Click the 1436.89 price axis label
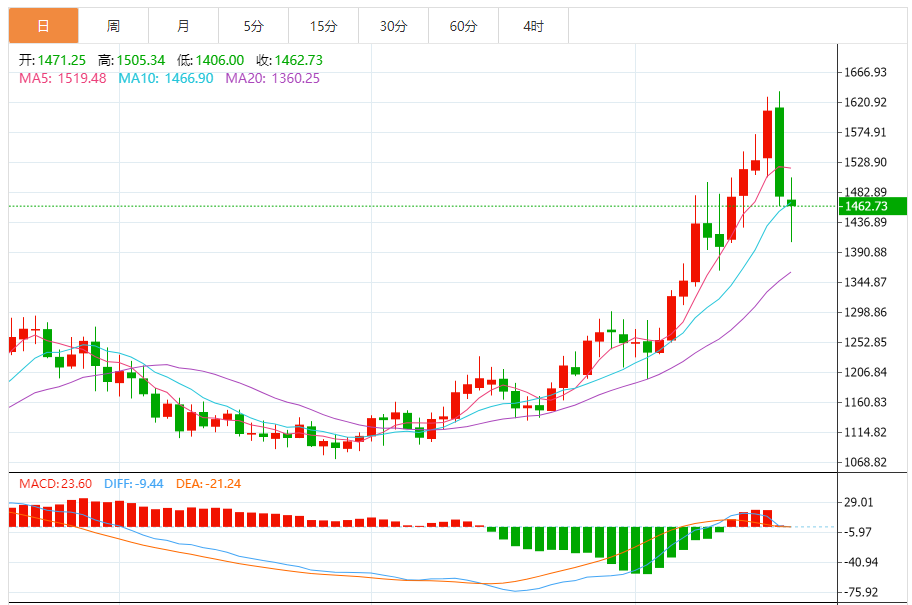 pyautogui.click(x=865, y=222)
